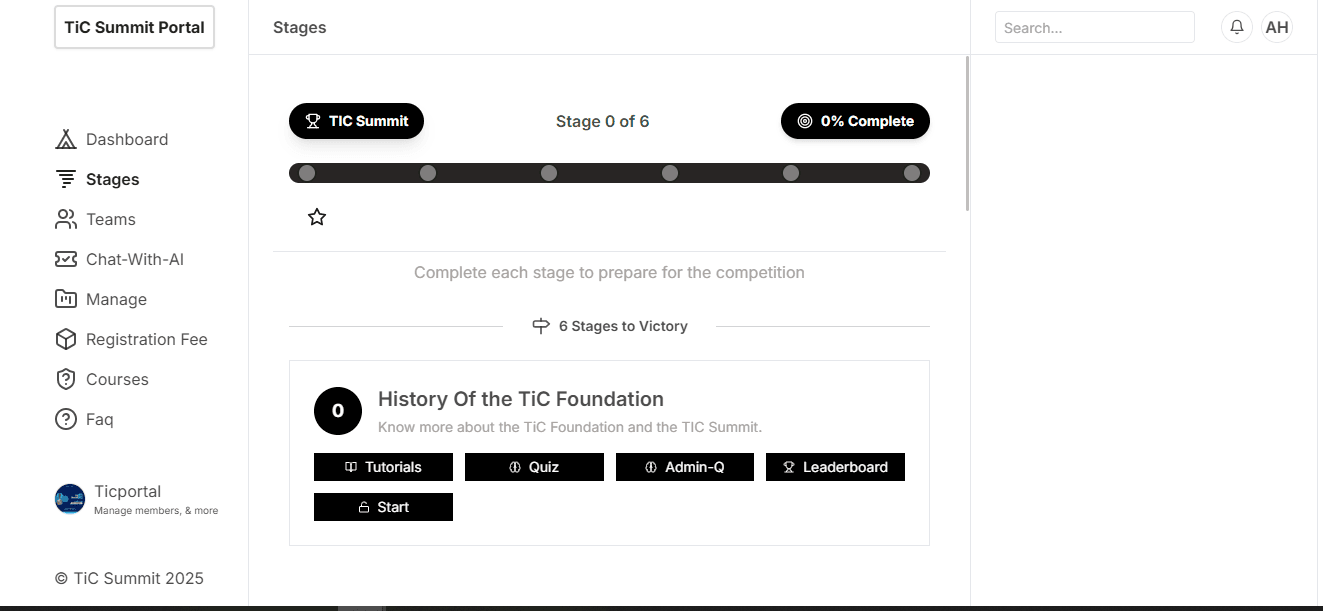Click the Ticportal logo avatar
Viewport: 1323px width, 611px height.
(70, 499)
